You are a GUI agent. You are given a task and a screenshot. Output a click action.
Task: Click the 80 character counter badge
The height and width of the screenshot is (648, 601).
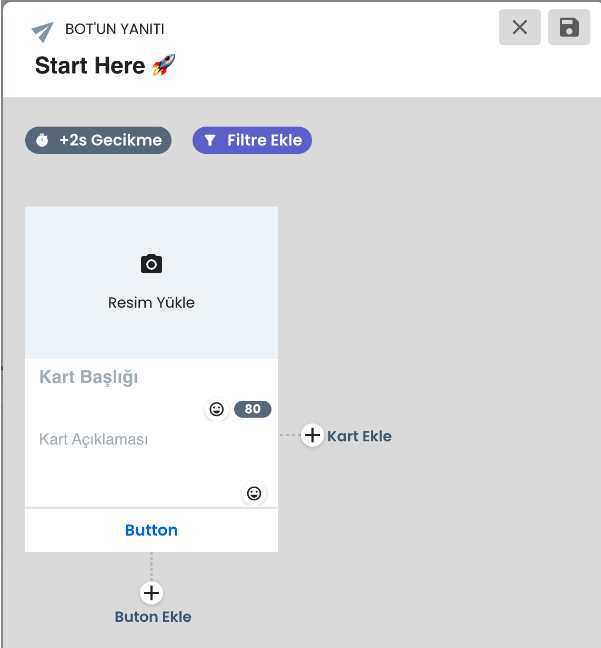(253, 409)
